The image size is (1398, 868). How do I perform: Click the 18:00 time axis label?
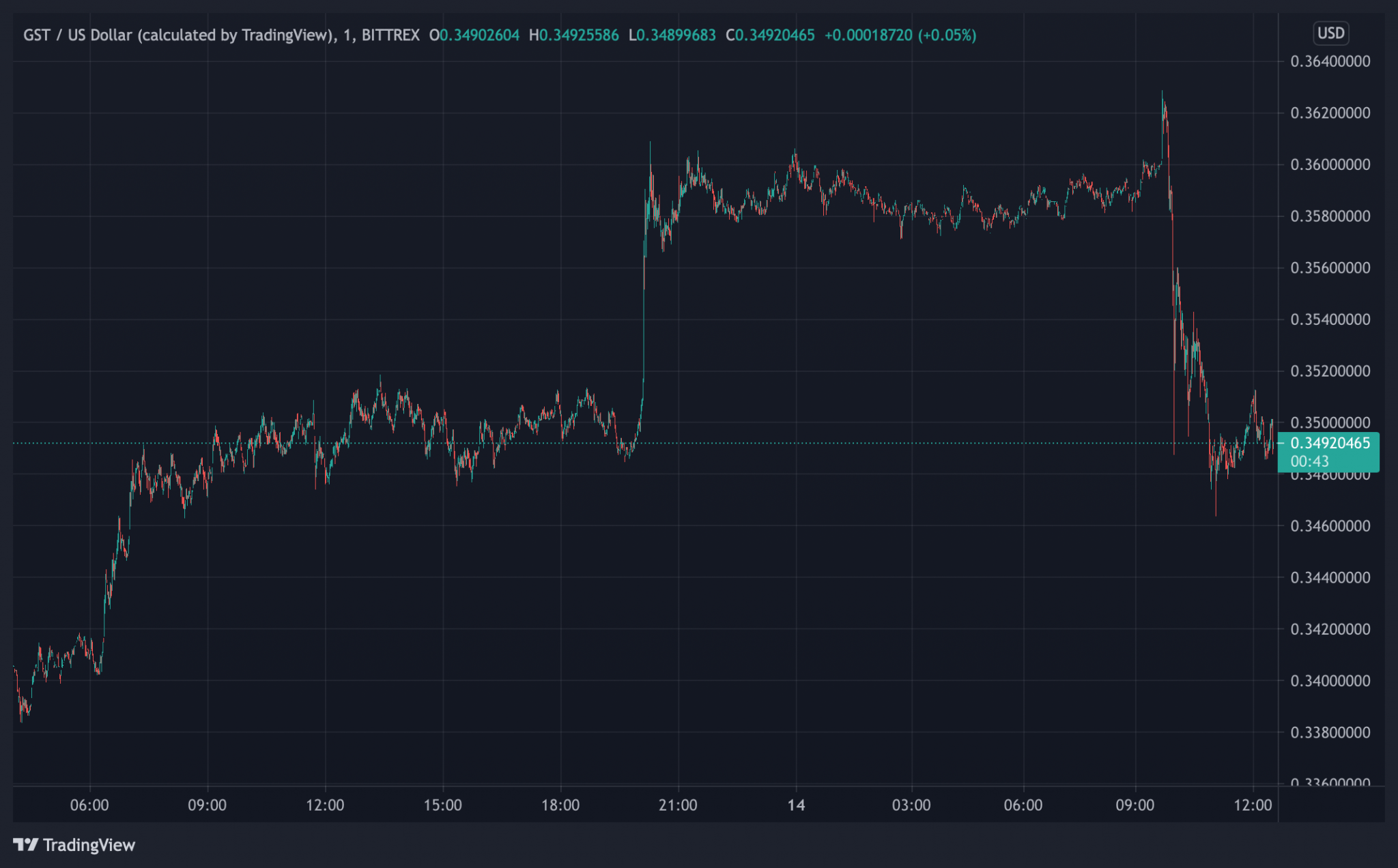point(560,805)
